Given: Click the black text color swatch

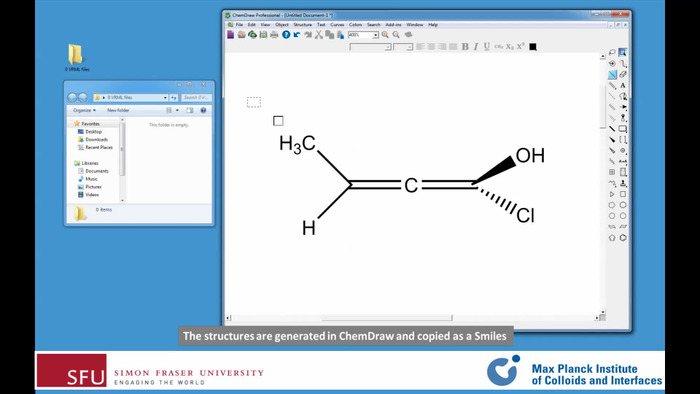Looking at the screenshot, I should [x=533, y=47].
